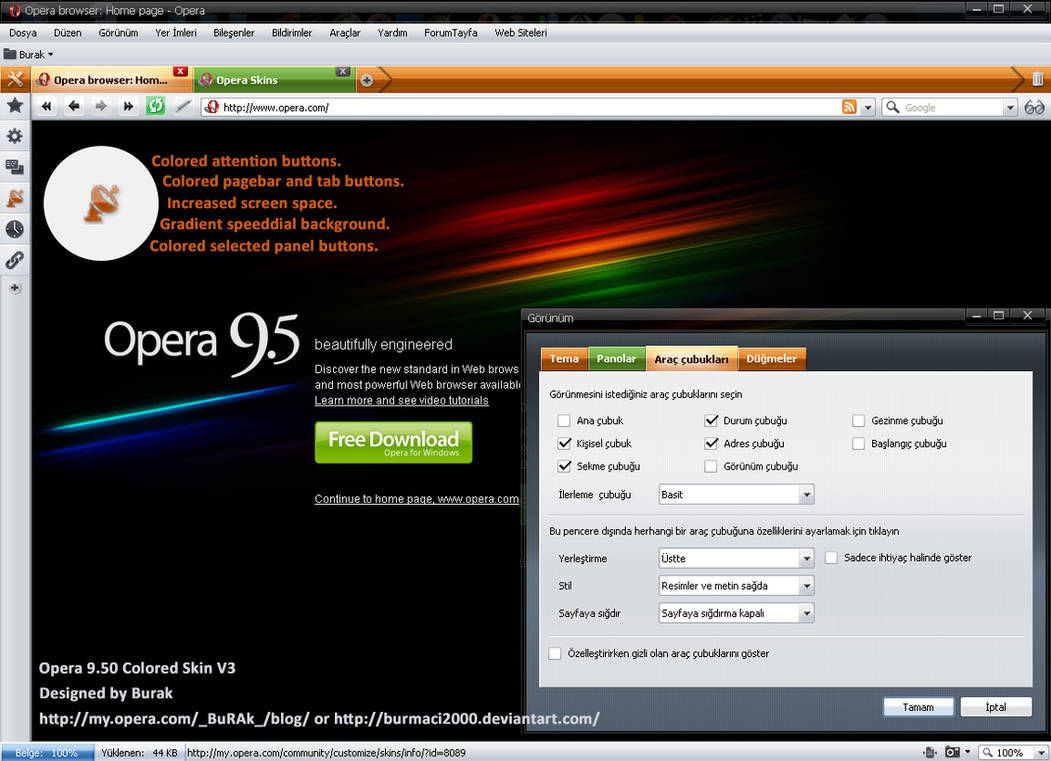Check Özelleştirirken gizli olan araç çubuklarını göster
This screenshot has height=761, width=1051.
555,653
